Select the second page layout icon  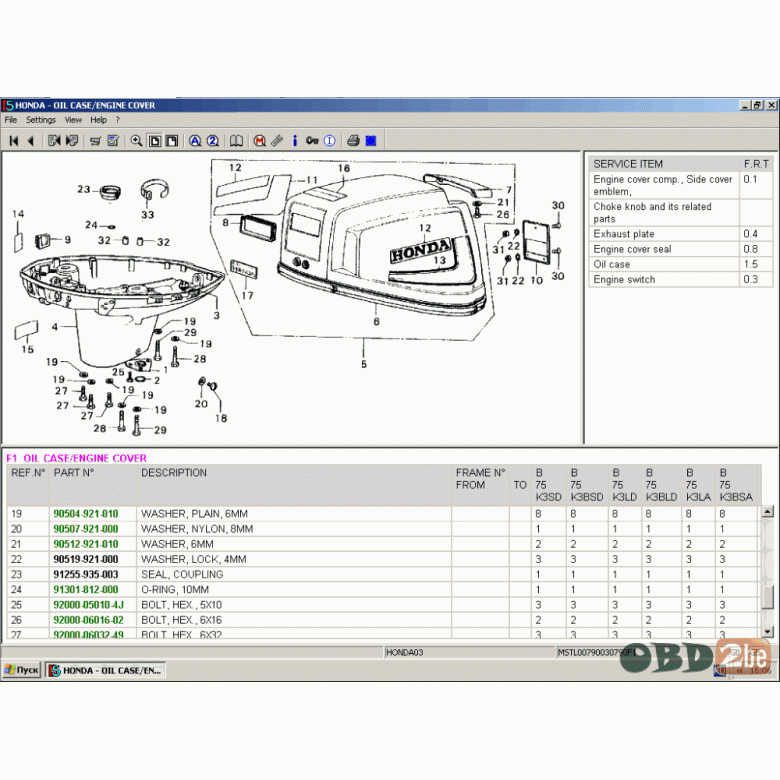(172, 141)
